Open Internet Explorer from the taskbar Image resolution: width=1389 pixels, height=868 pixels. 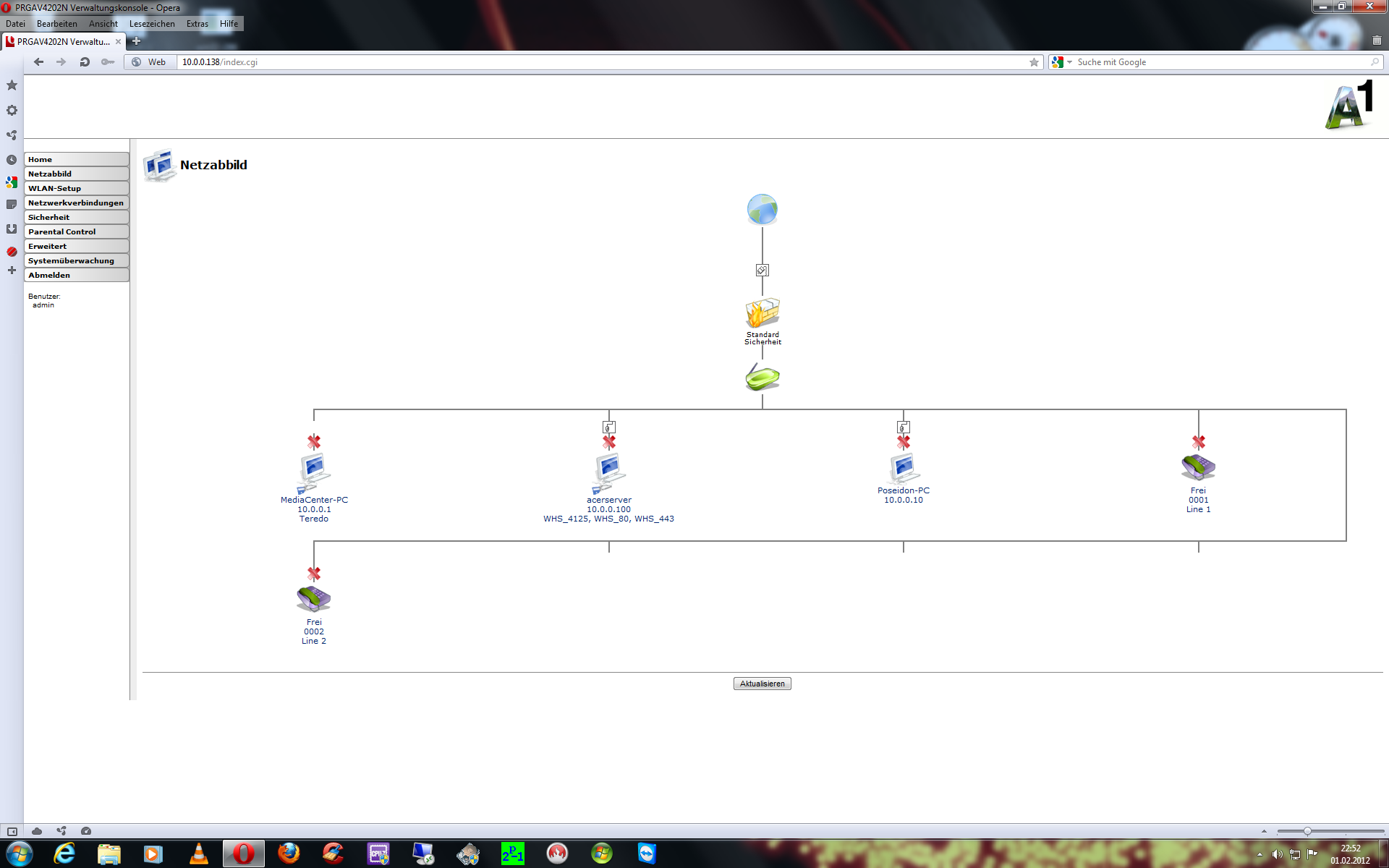(x=64, y=854)
